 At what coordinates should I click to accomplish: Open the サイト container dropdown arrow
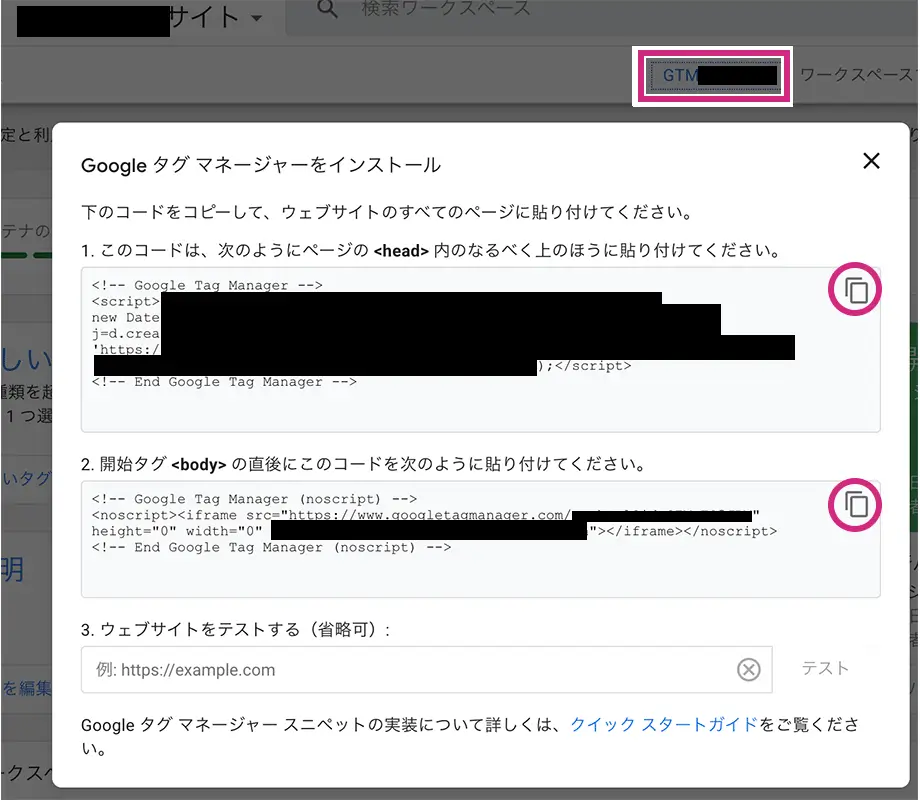point(258,18)
